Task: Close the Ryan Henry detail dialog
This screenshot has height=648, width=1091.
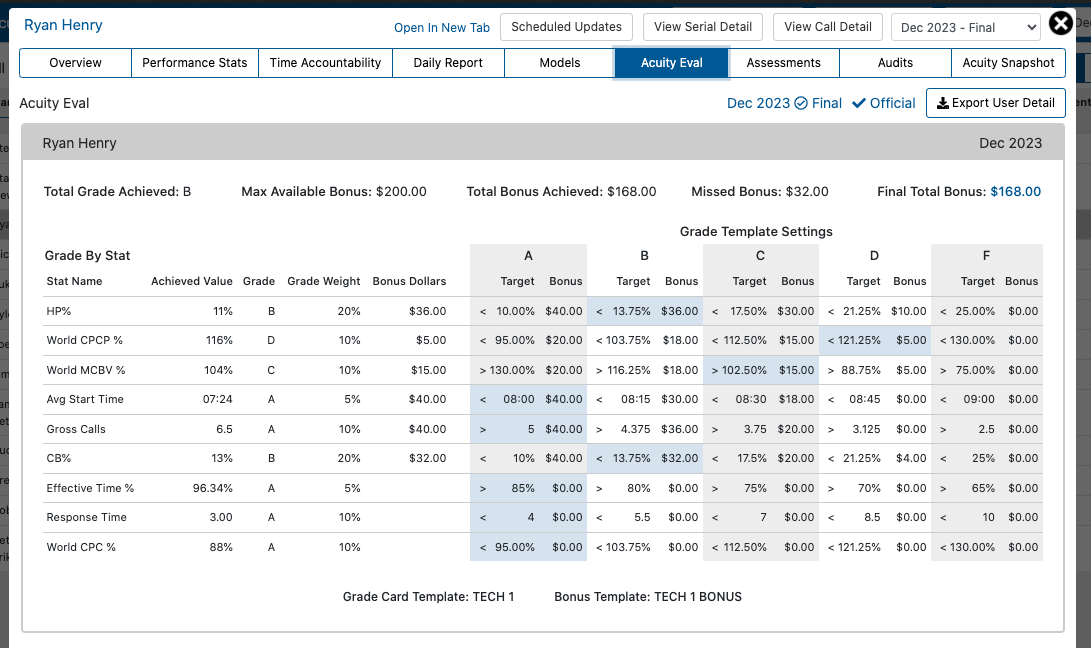Action: coord(1060,24)
